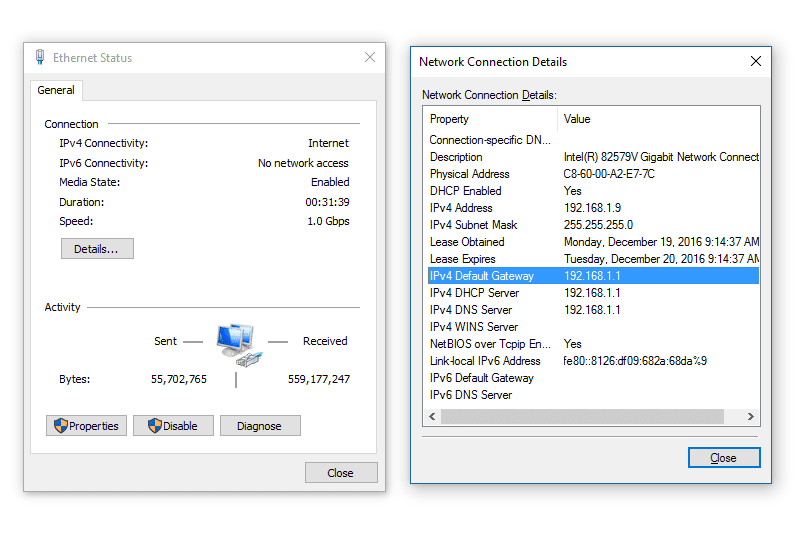Click the IPv4 Connectivity Internet value
This screenshot has height=536, width=804.
328,143
